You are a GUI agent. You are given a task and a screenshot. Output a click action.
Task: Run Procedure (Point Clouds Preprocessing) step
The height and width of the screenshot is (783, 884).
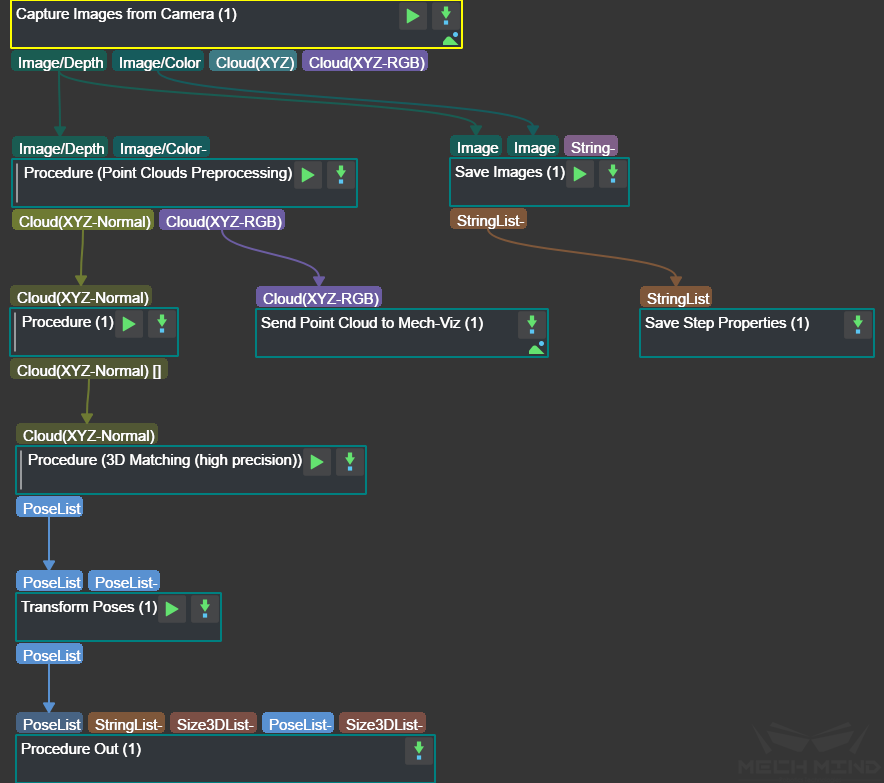308,174
